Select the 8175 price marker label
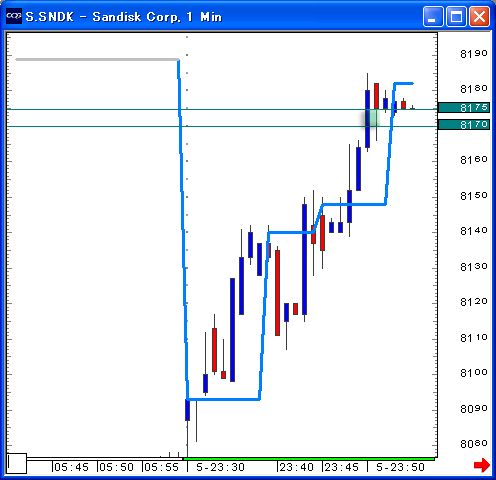Image resolution: width=496 pixels, height=480 pixels. click(464, 108)
